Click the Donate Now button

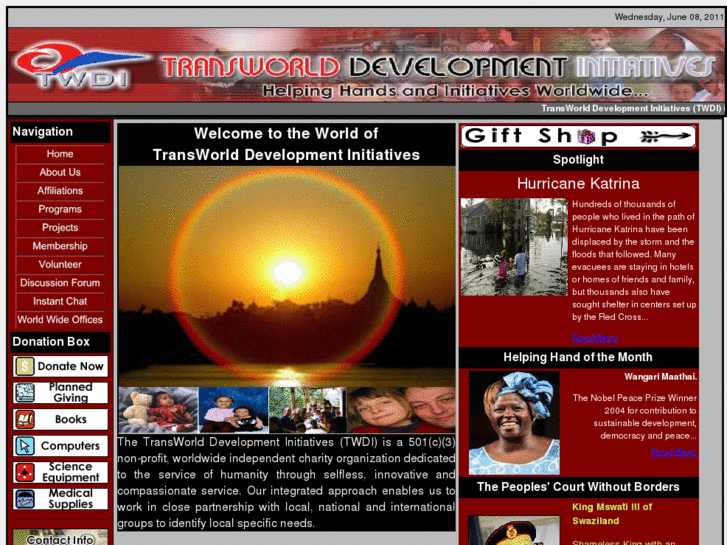tap(60, 366)
